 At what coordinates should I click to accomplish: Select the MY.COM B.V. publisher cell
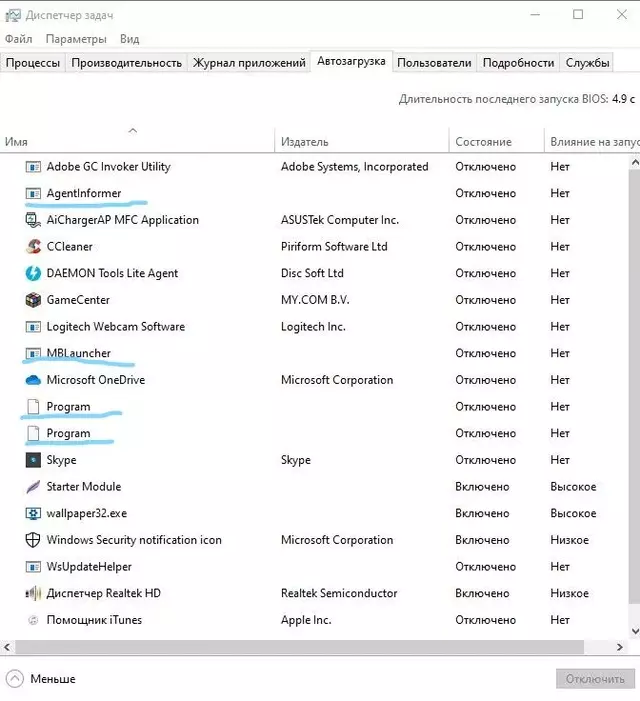315,300
